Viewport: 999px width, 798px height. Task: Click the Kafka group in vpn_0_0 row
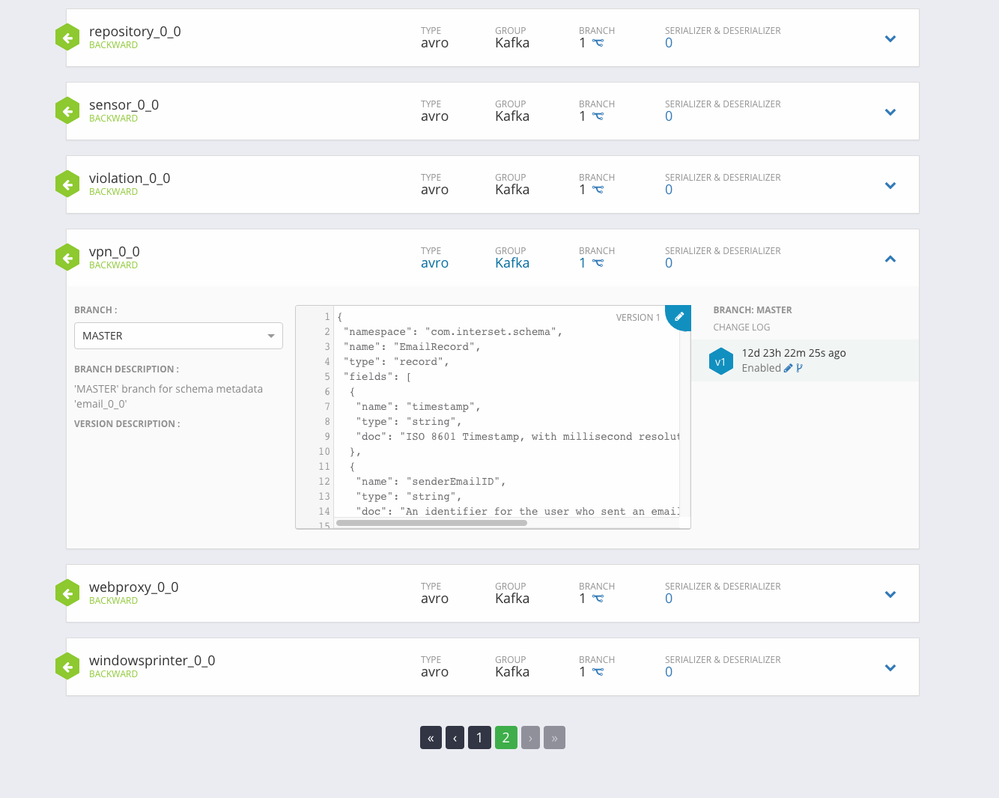tap(512, 263)
